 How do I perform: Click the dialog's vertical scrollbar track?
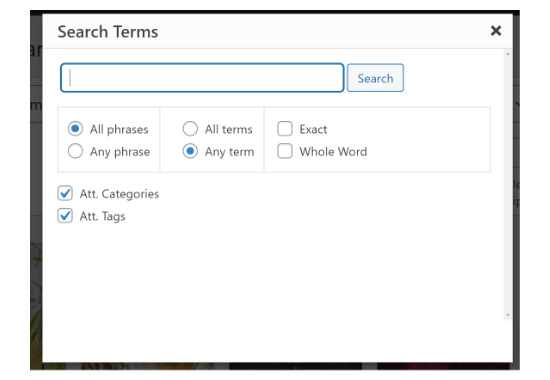pyautogui.click(x=508, y=184)
